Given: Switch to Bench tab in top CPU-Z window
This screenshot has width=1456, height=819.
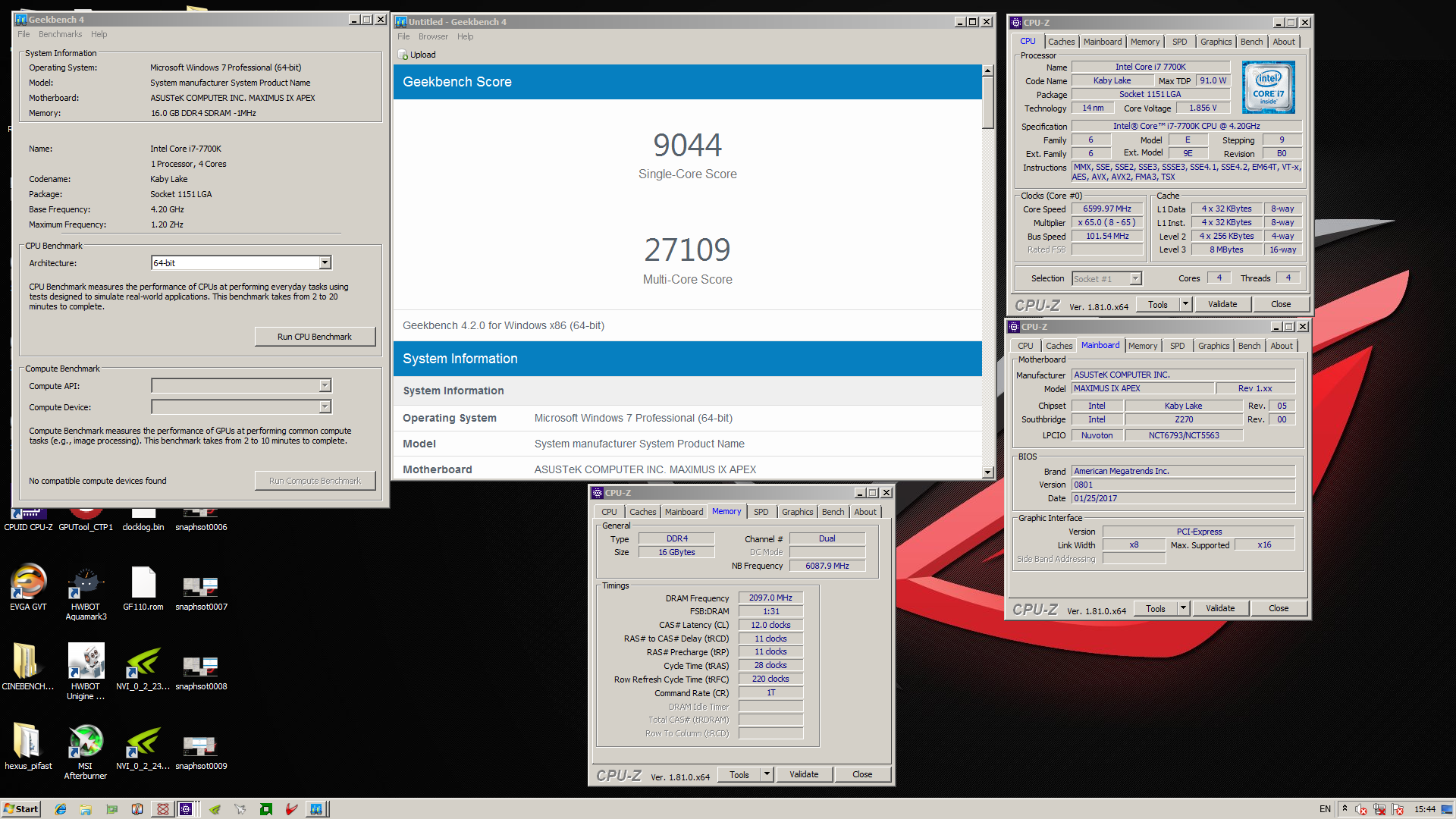Looking at the screenshot, I should [x=1251, y=42].
